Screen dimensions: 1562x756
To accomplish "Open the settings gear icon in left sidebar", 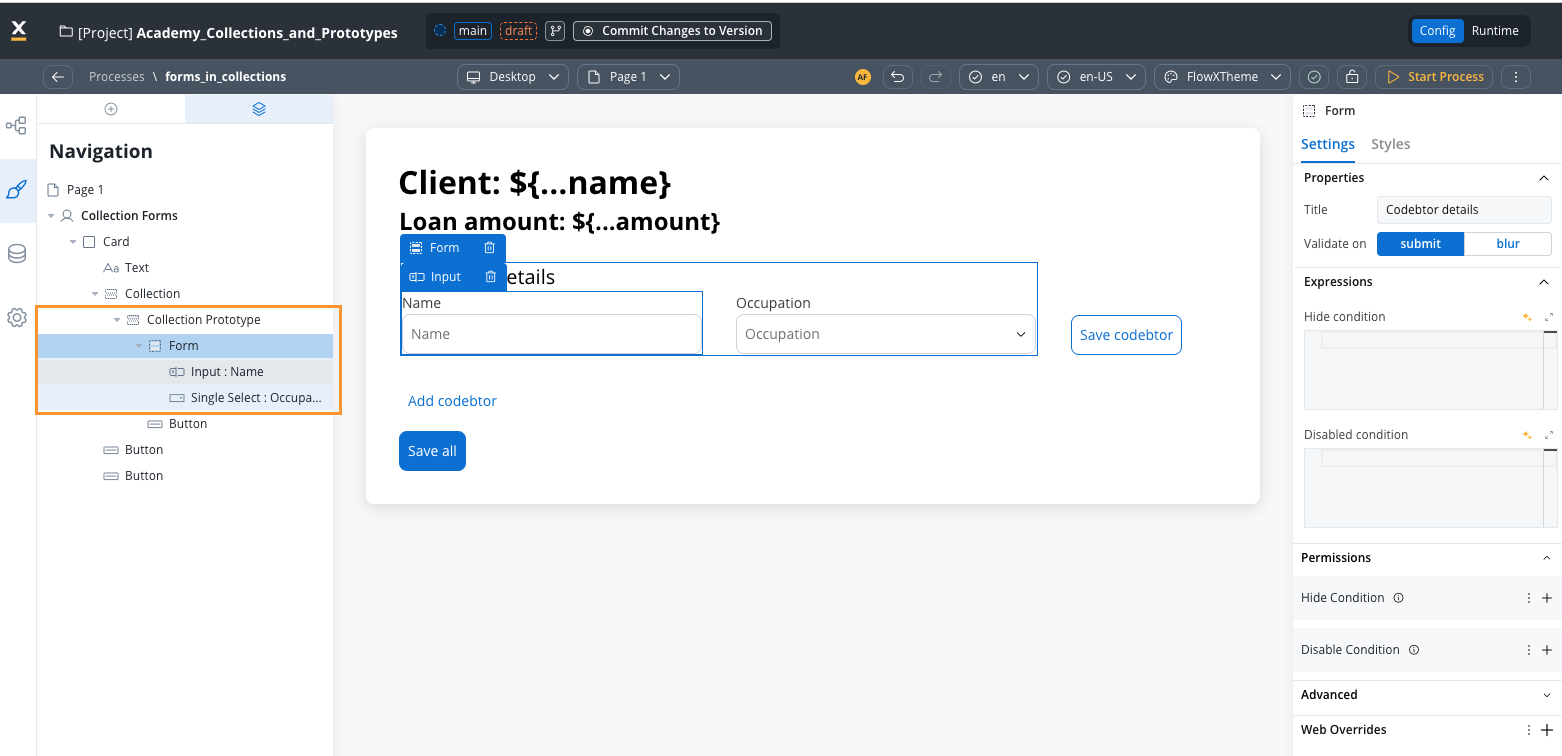I will coord(17,318).
